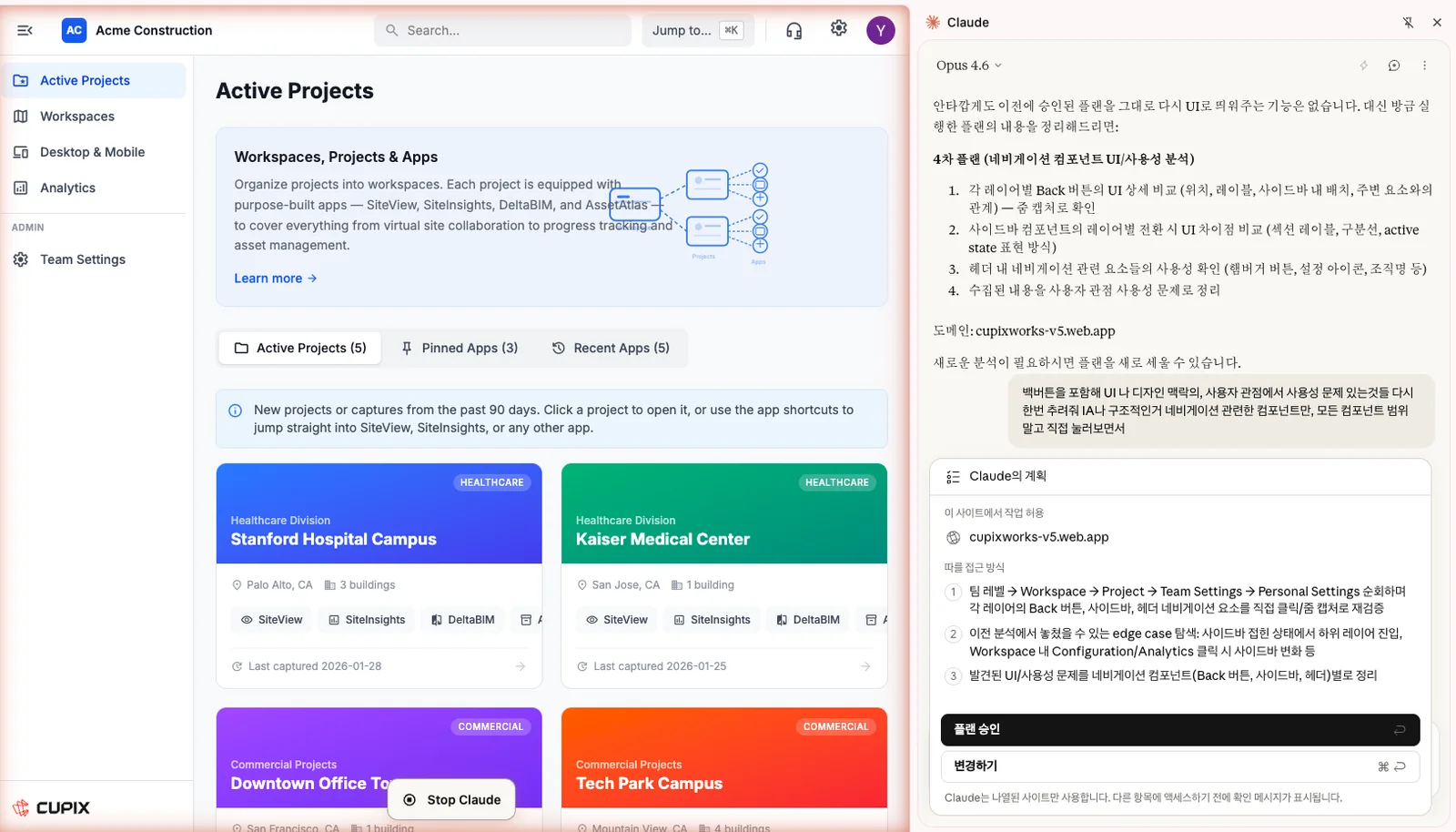
Task: Focus the Search input field
Action: point(502,30)
